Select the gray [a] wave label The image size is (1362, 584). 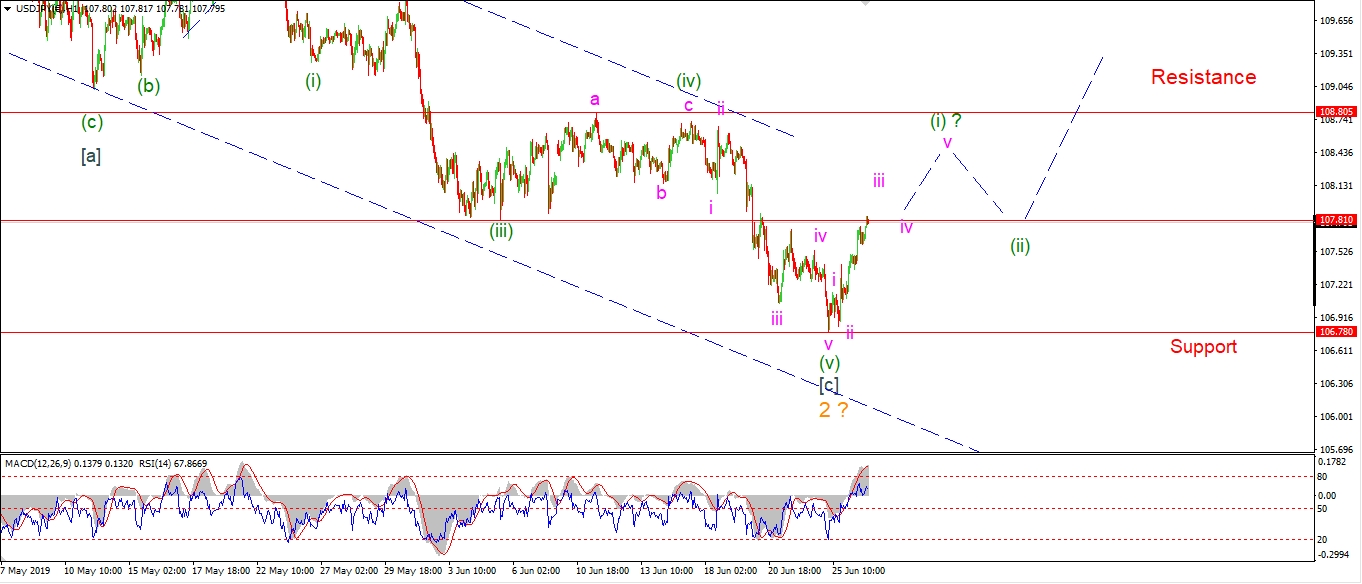[90, 156]
